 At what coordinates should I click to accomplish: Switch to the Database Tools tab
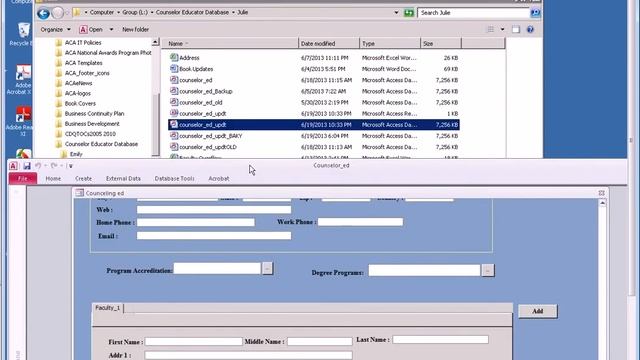[x=174, y=179]
